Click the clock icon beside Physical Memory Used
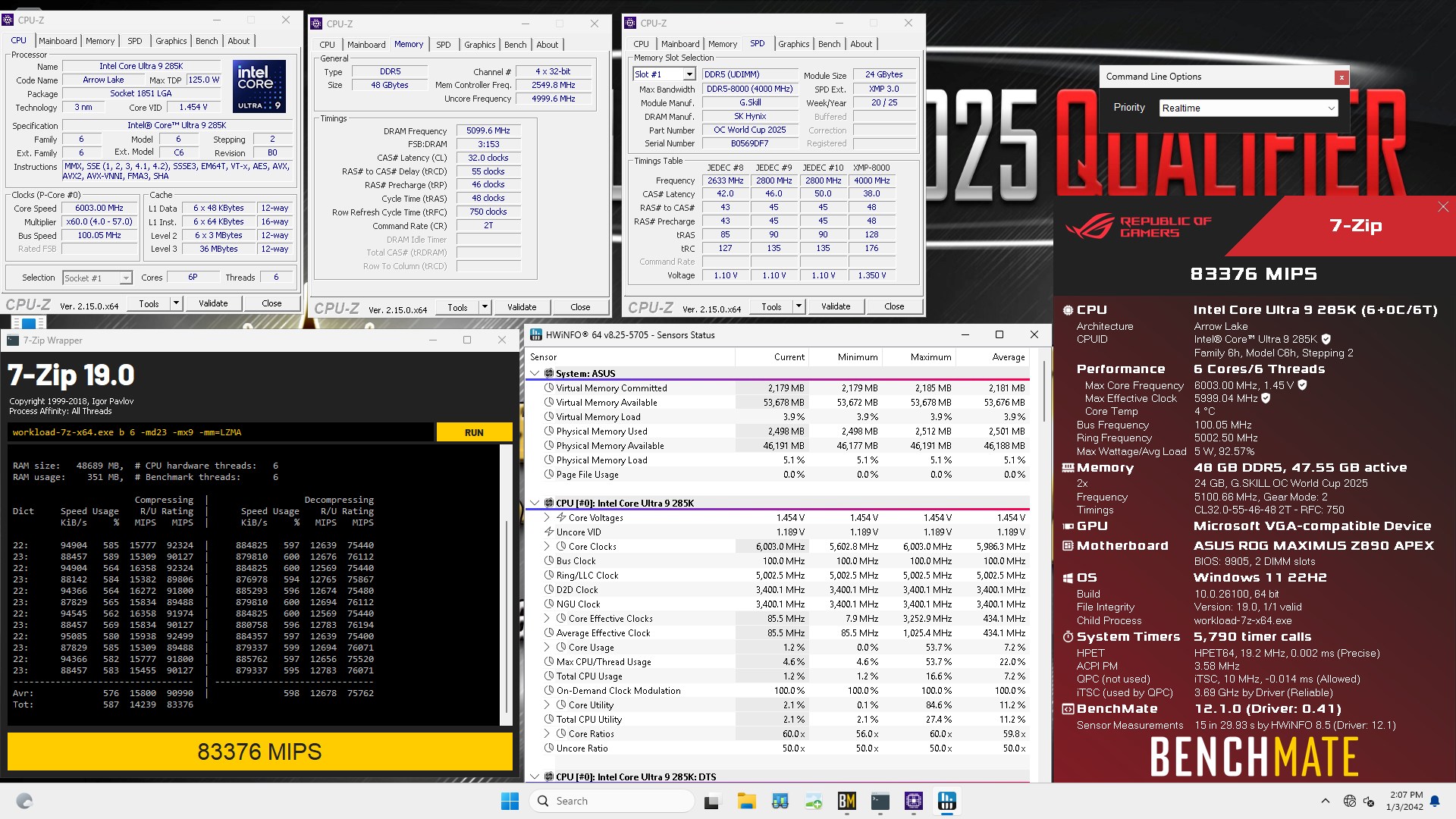1456x819 pixels. click(x=549, y=431)
